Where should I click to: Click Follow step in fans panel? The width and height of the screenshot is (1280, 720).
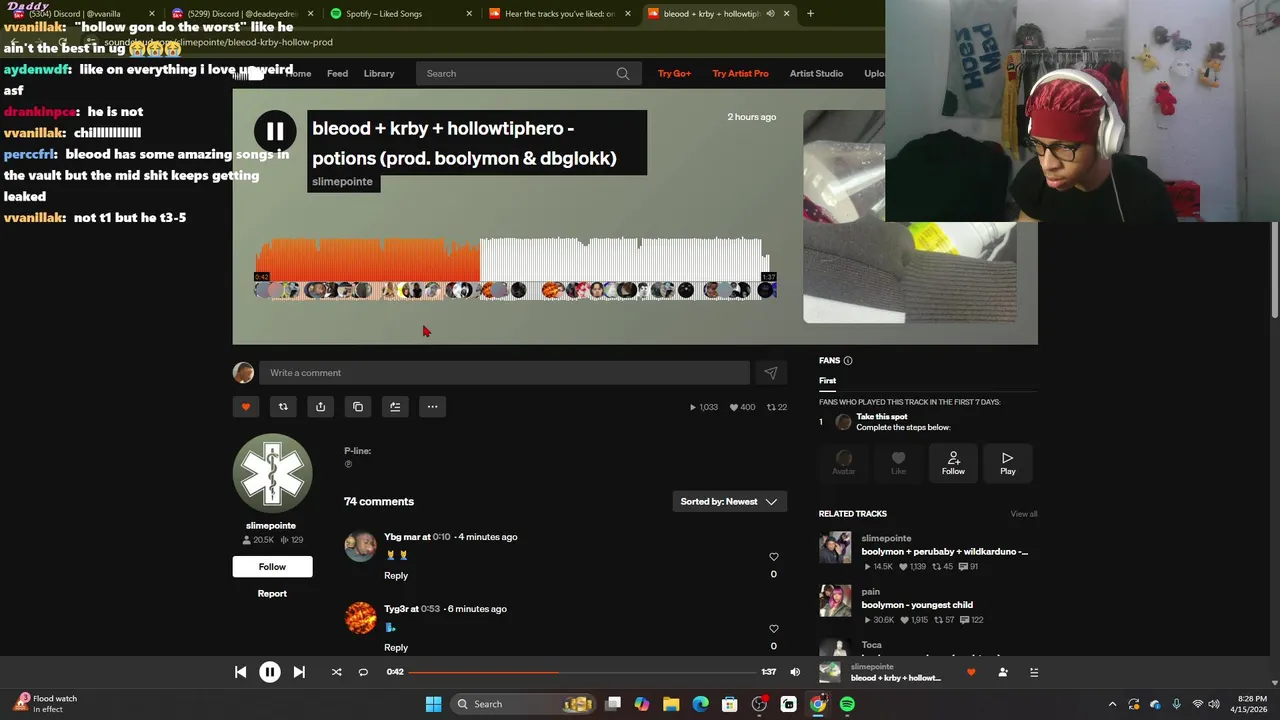953,463
